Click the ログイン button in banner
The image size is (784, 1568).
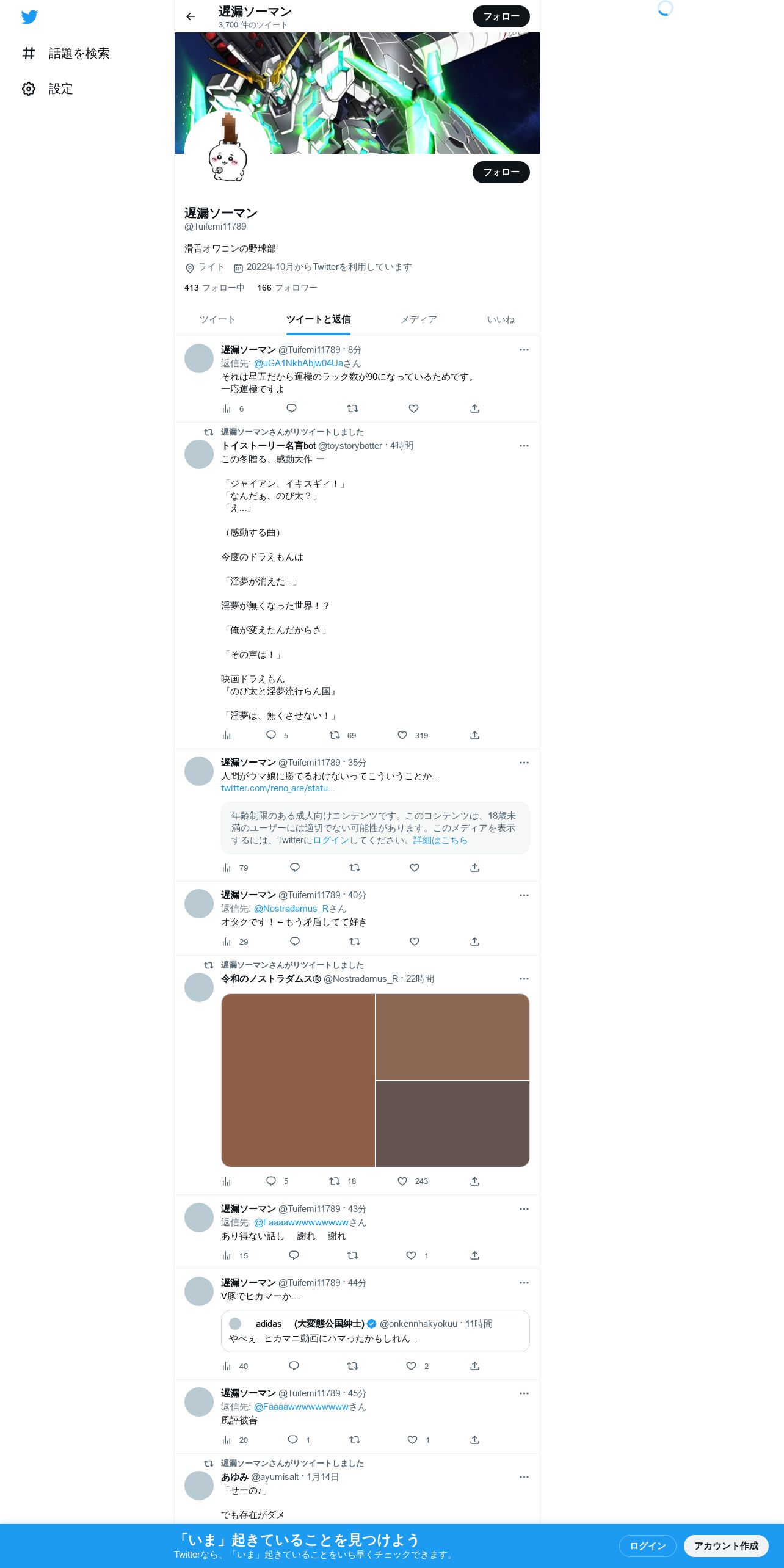pos(648,1545)
